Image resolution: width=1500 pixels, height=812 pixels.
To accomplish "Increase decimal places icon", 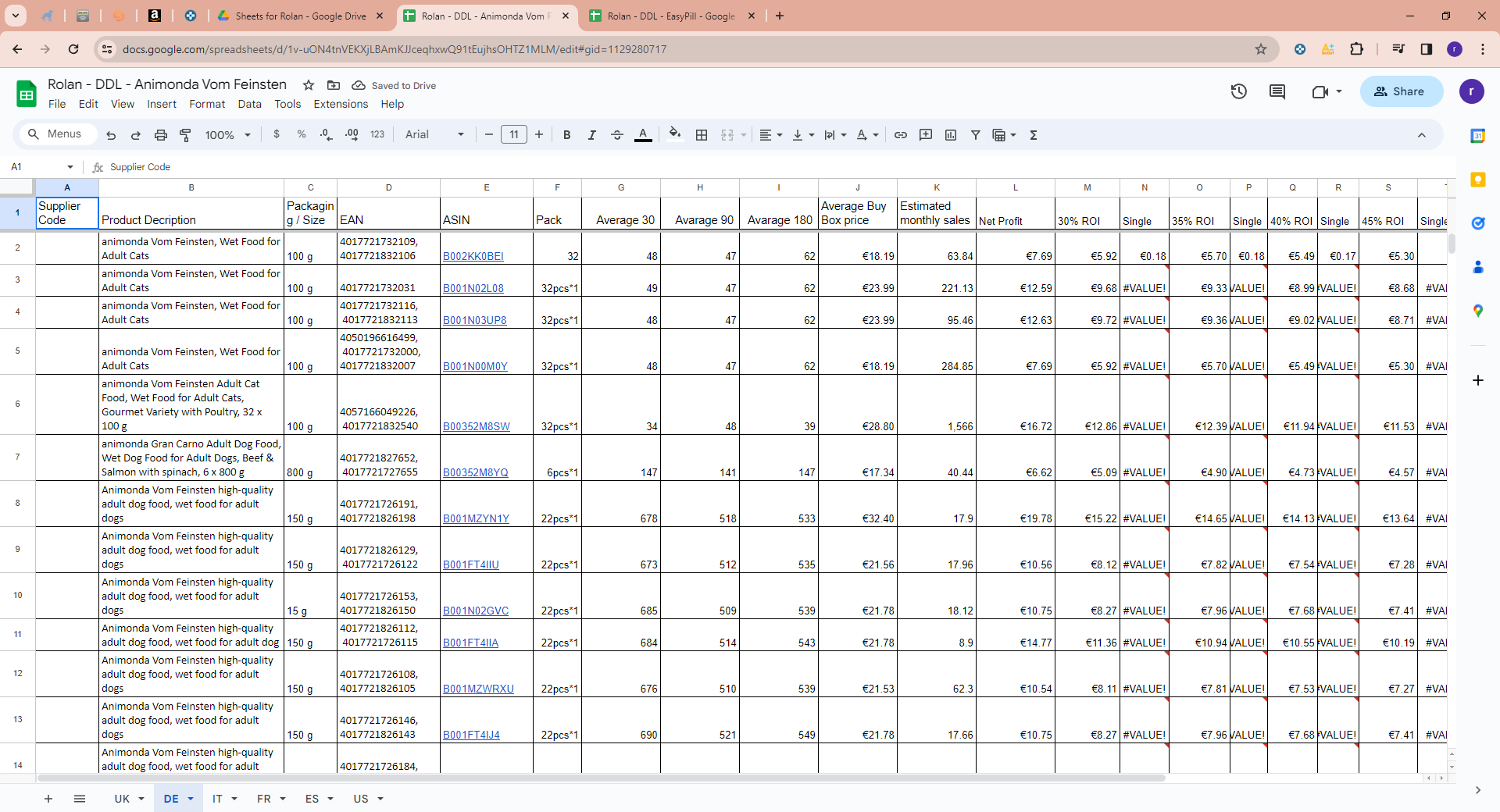I will tap(352, 134).
